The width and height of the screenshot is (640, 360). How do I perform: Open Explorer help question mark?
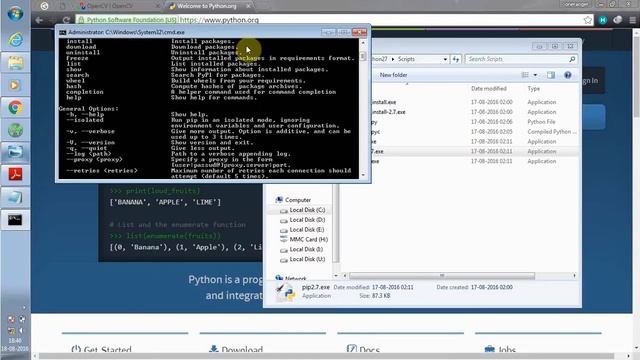pos(567,75)
